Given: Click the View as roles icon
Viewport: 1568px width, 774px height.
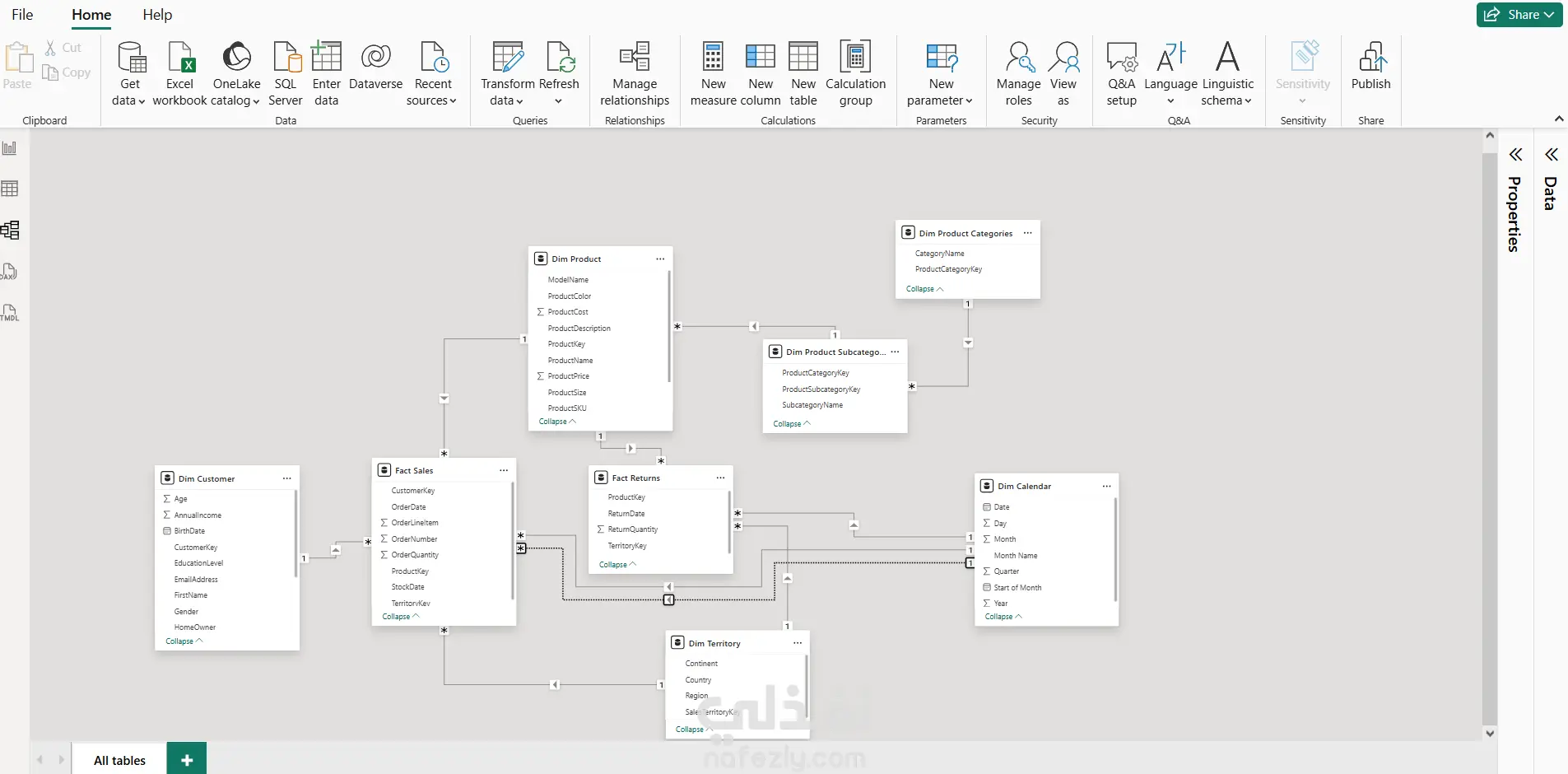Looking at the screenshot, I should pos(1063,57).
